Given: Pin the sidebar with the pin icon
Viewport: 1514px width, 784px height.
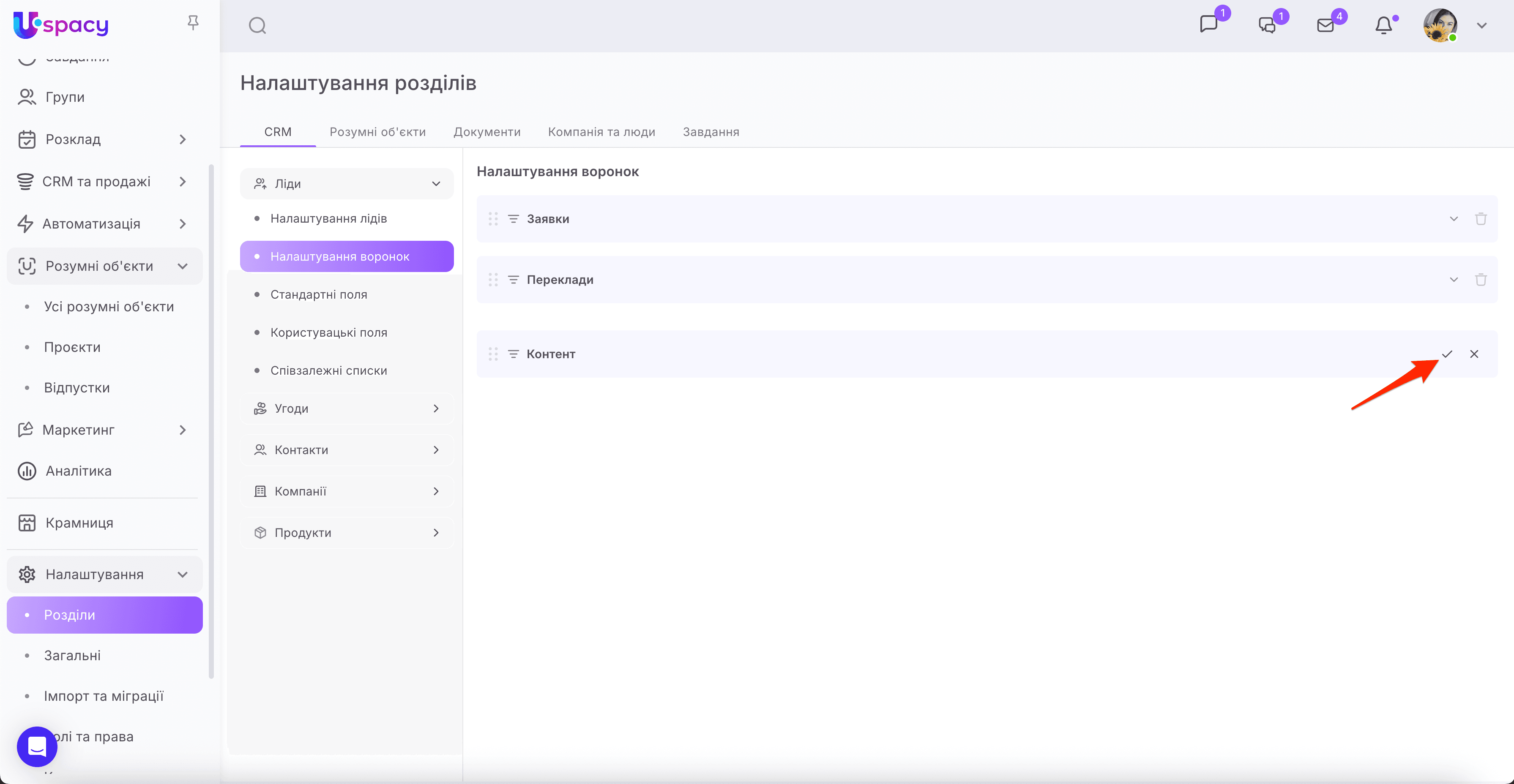Looking at the screenshot, I should point(193,23).
